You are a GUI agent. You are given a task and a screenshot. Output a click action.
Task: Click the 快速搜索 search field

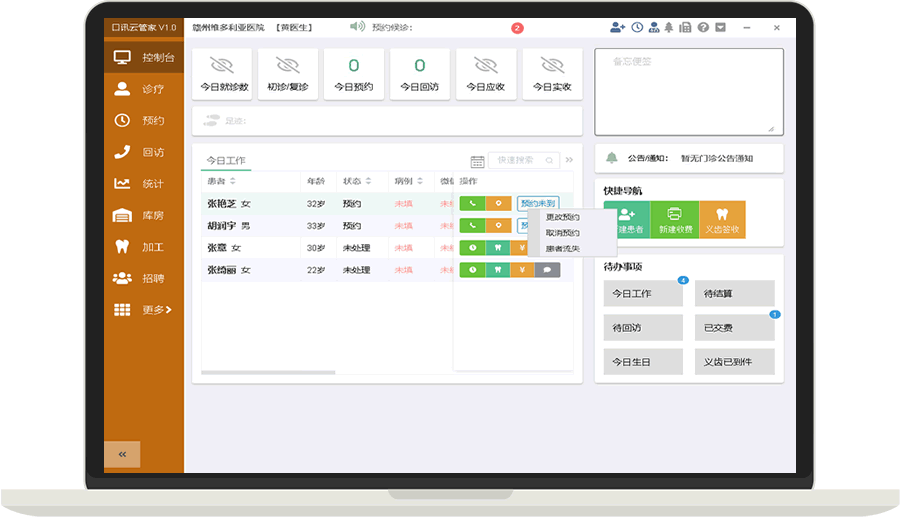point(522,160)
